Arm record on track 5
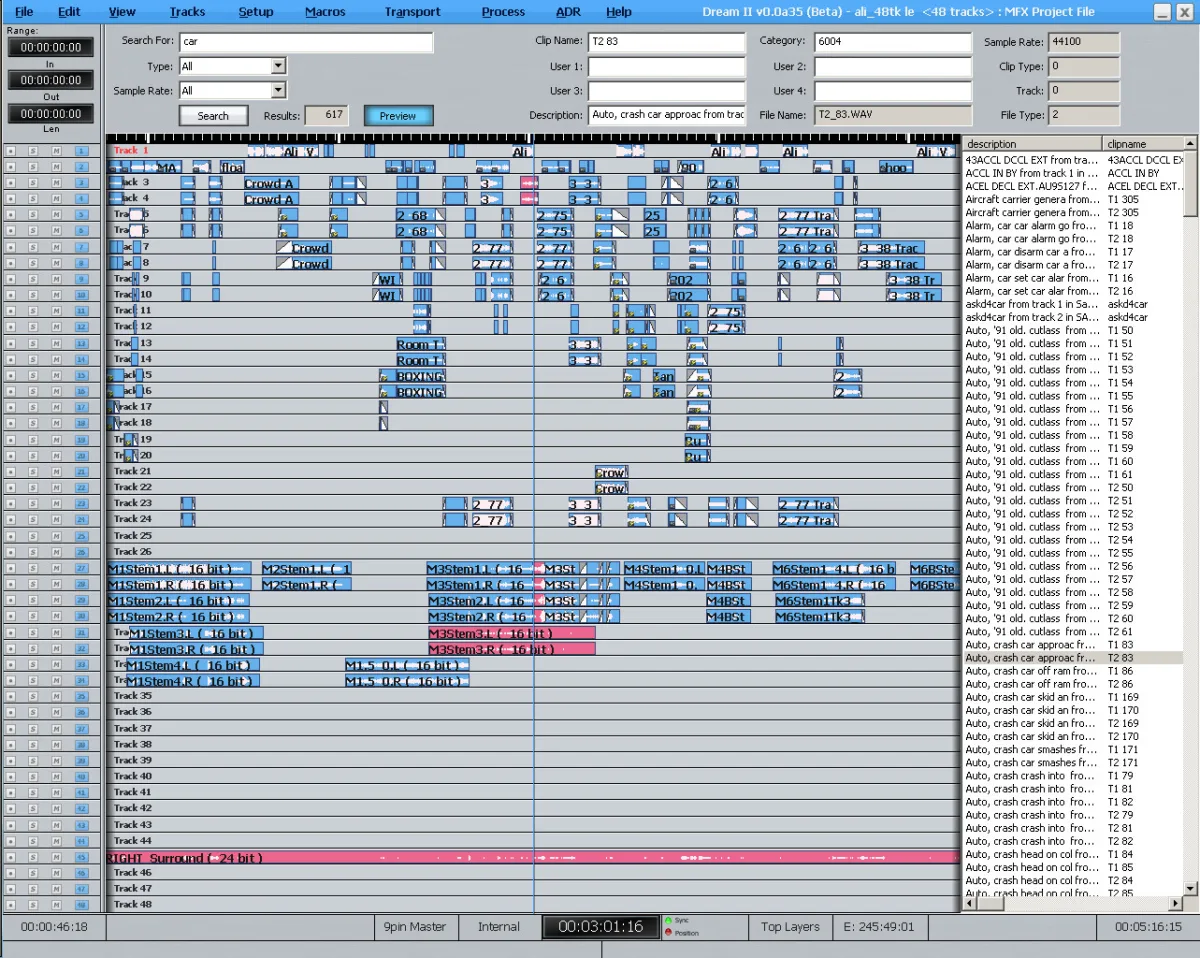 [x=11, y=214]
